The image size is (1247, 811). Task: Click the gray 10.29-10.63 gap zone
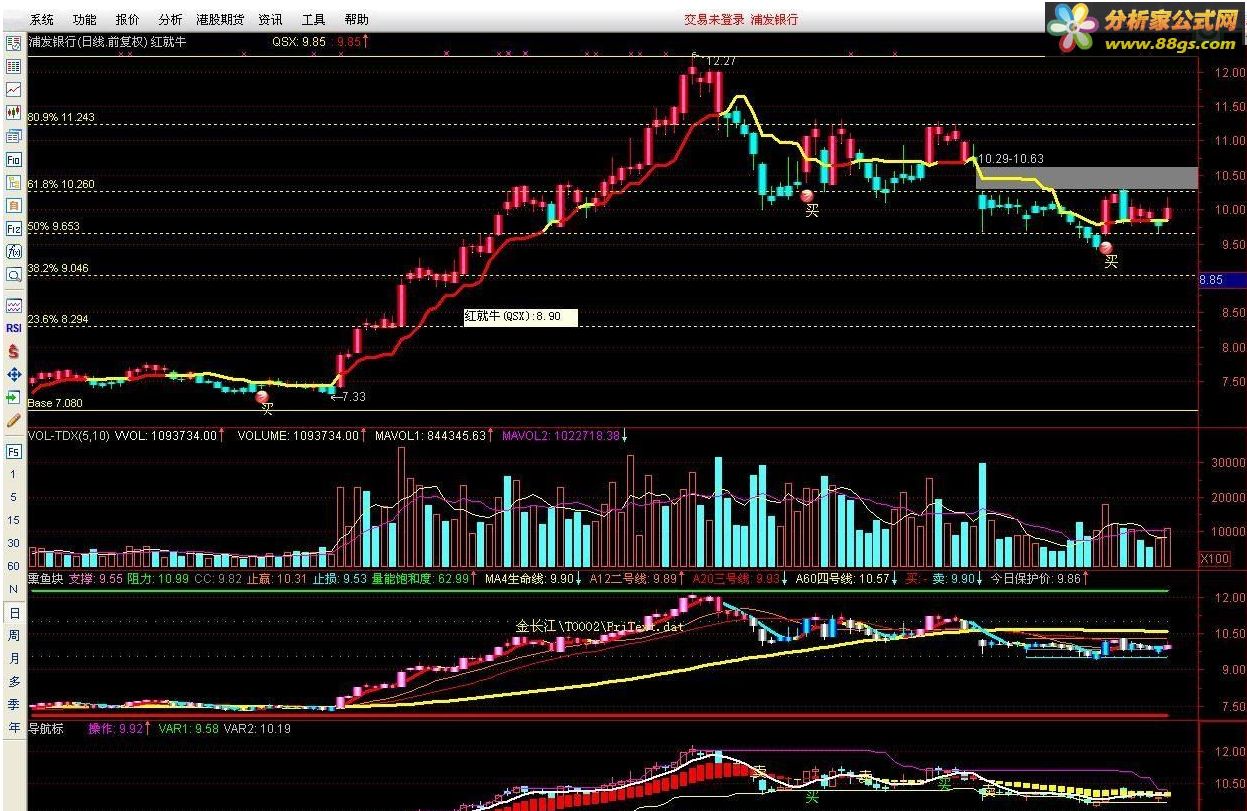(x=1086, y=178)
